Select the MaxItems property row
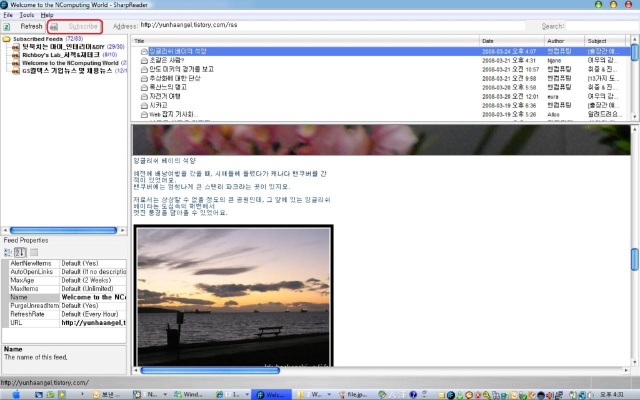 [64, 289]
